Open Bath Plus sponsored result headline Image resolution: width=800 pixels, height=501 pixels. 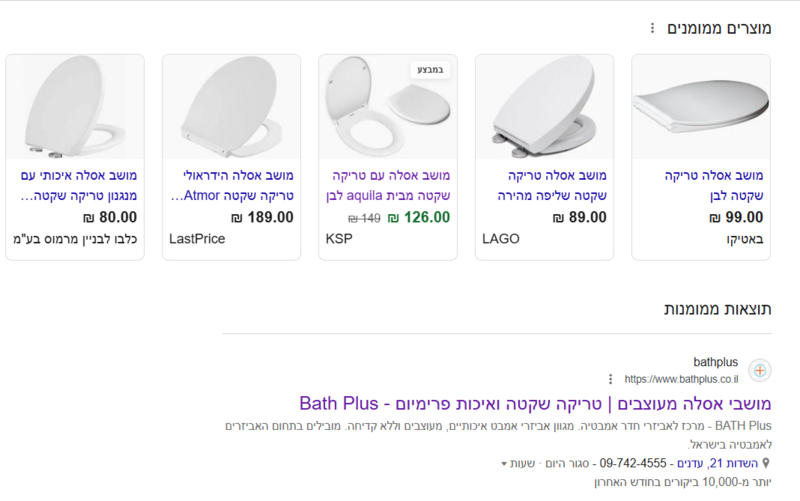click(x=535, y=404)
